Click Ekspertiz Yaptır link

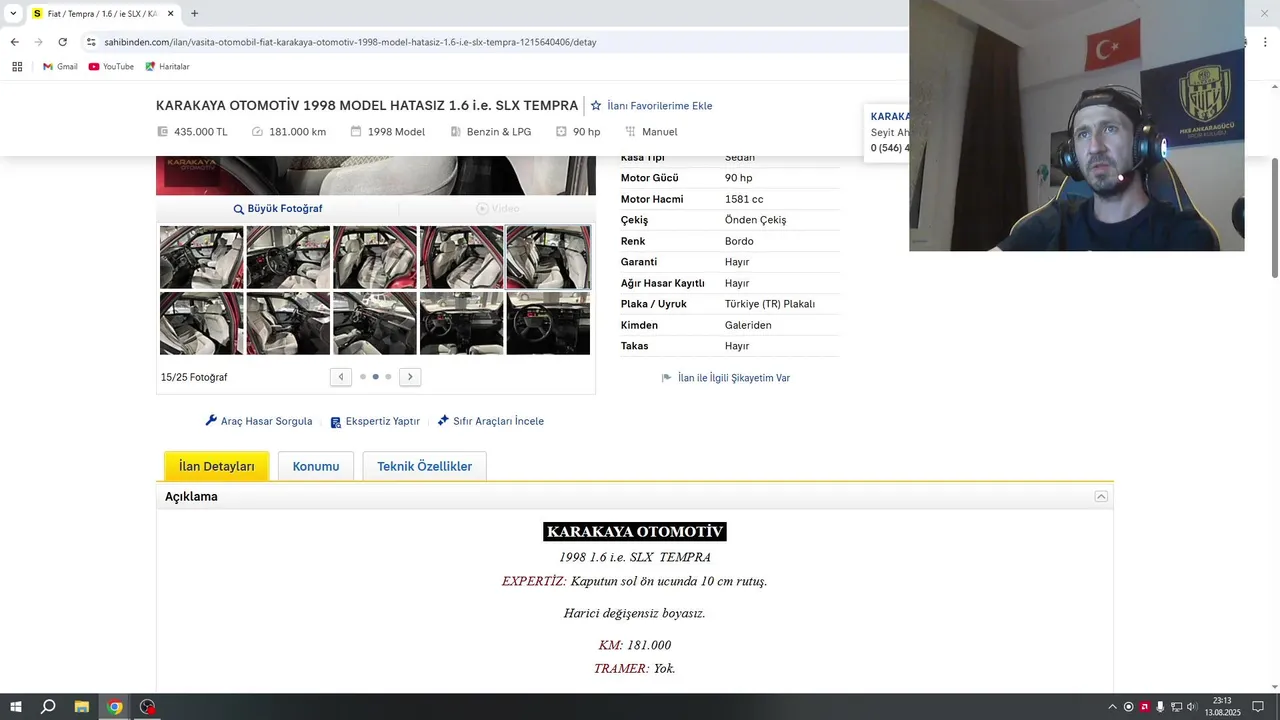click(375, 422)
